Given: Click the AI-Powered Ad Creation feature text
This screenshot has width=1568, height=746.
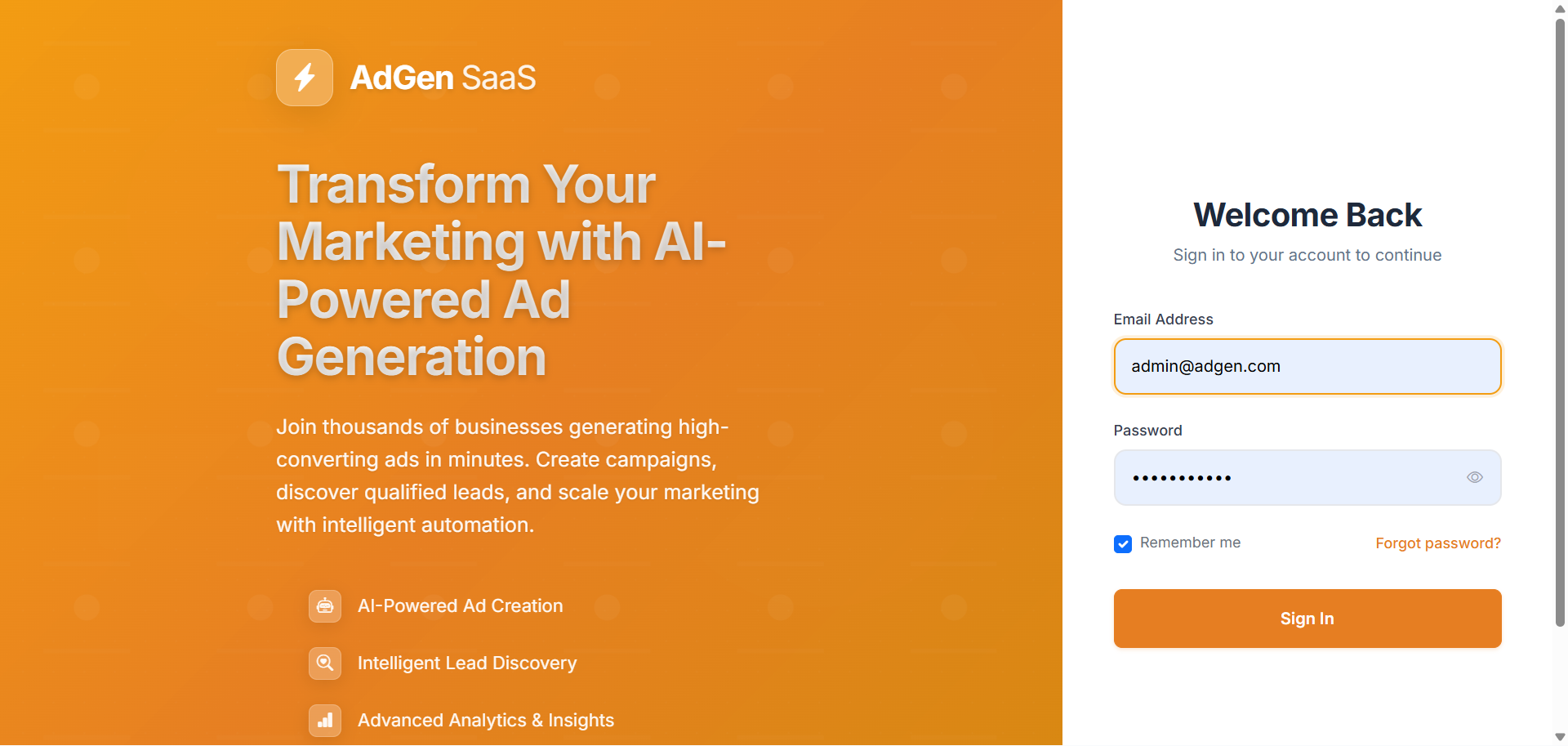Looking at the screenshot, I should (460, 606).
